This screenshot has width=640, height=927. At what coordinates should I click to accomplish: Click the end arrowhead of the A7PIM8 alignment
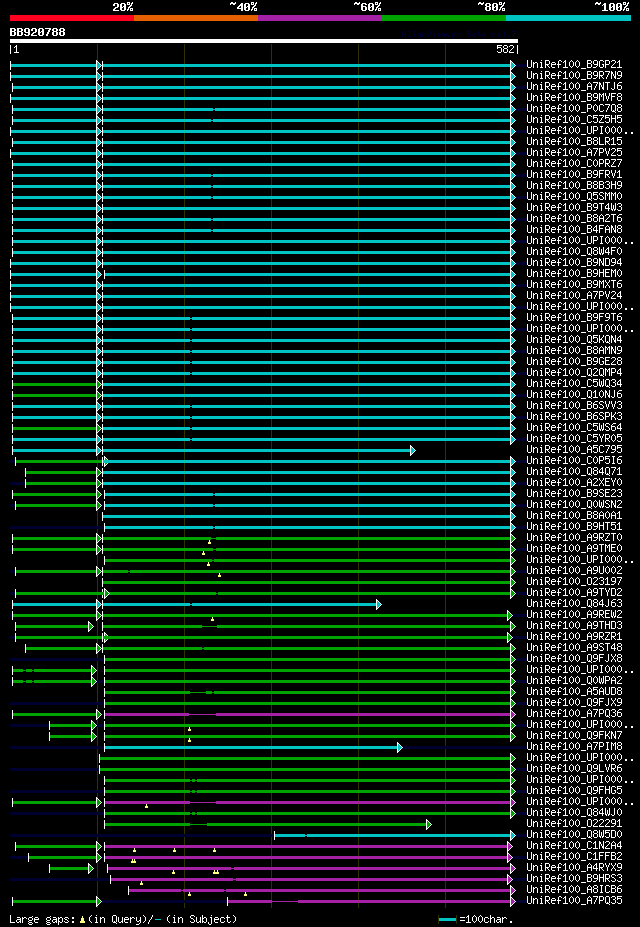coord(399,748)
